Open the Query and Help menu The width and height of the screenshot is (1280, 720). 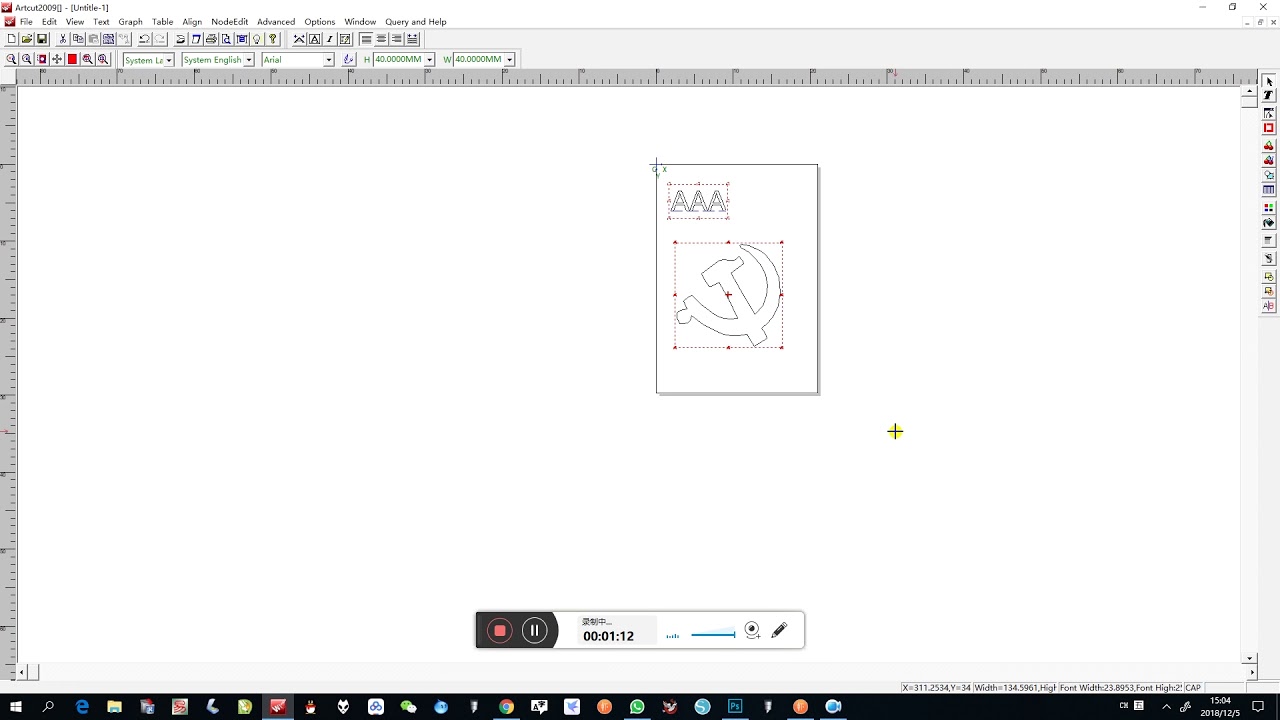[x=416, y=21]
